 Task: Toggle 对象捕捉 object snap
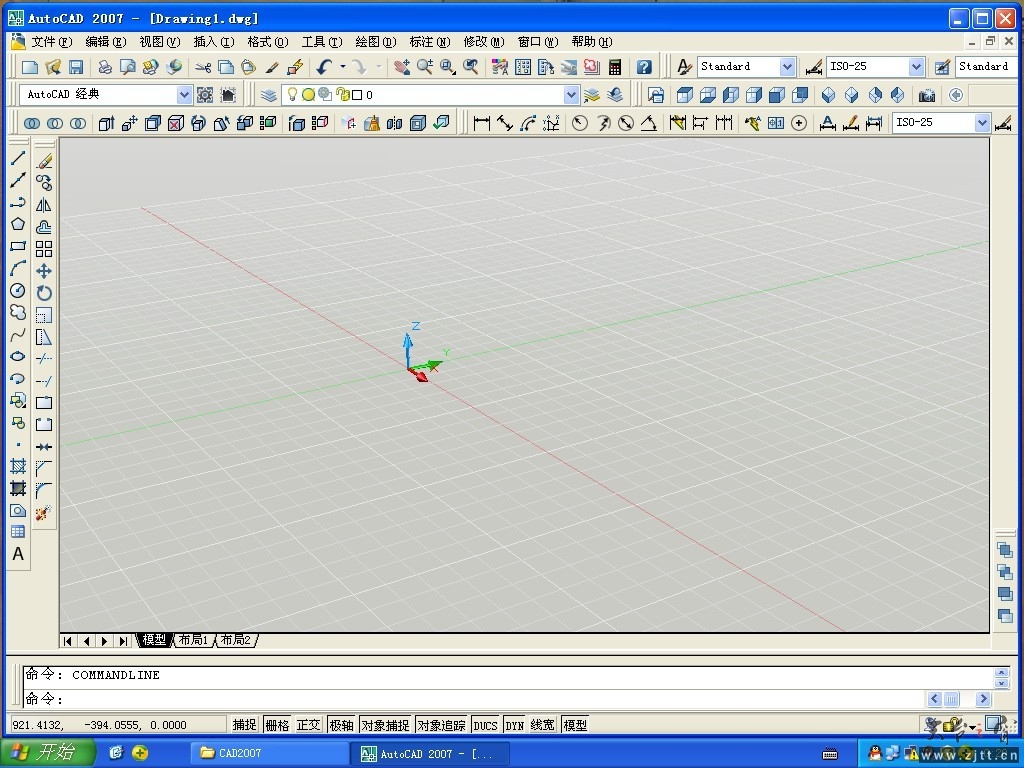click(x=385, y=725)
